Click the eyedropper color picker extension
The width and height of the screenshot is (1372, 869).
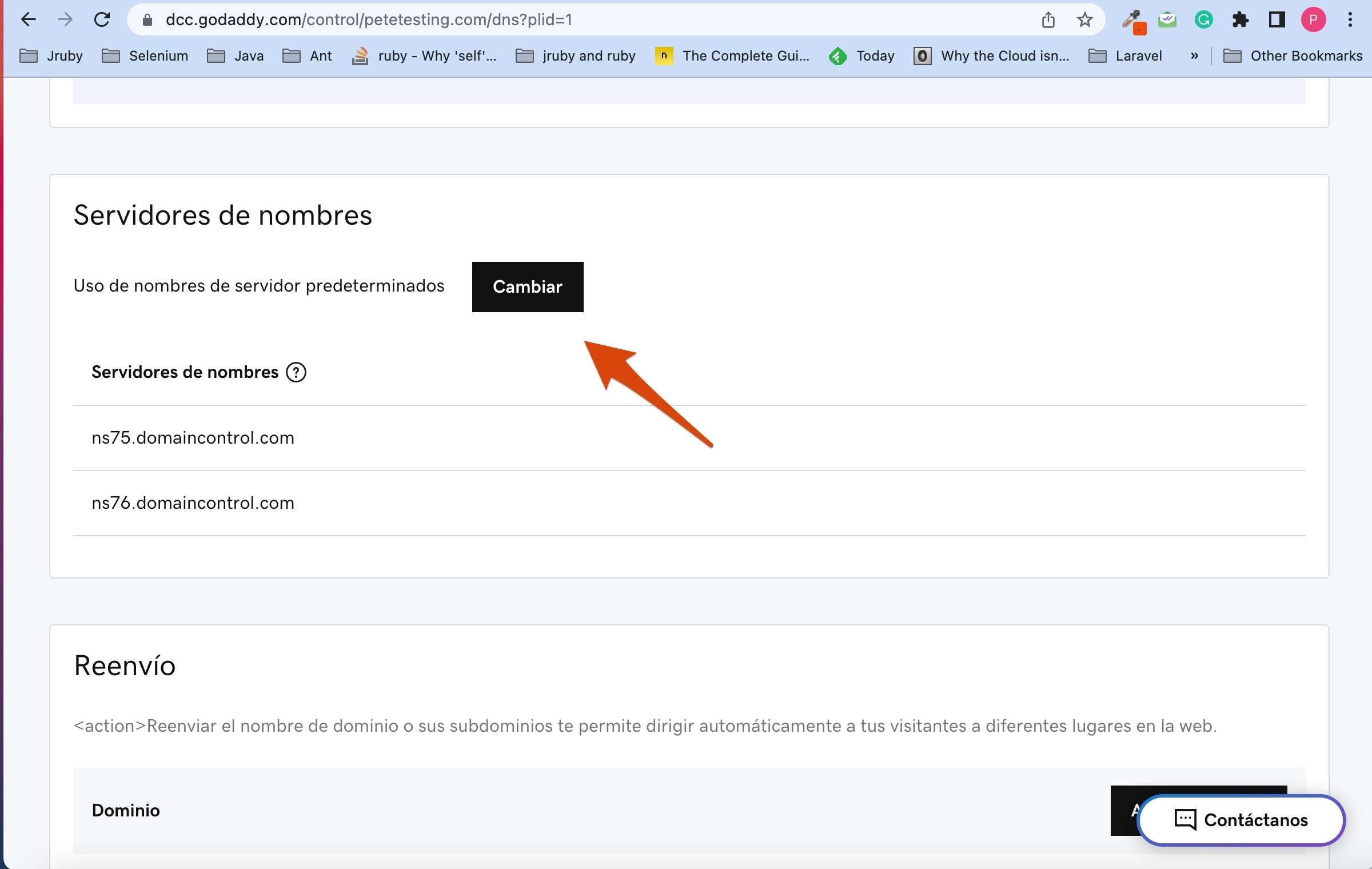tap(1131, 21)
